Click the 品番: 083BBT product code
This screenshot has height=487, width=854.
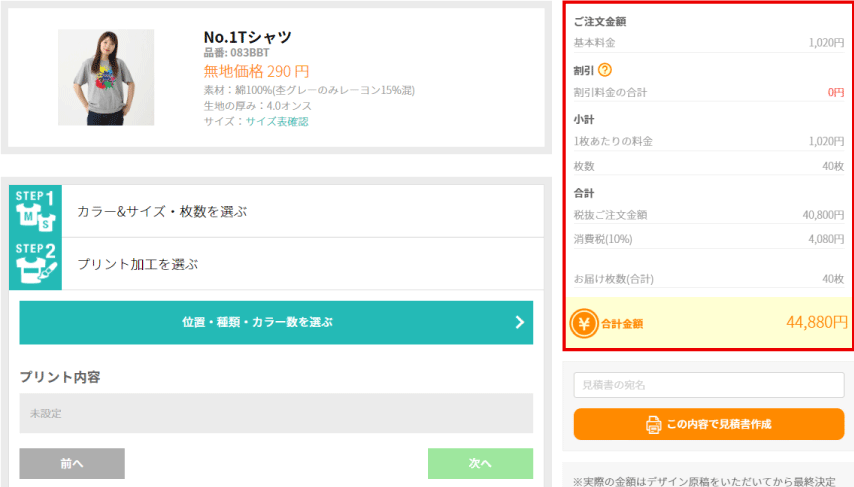pos(236,53)
